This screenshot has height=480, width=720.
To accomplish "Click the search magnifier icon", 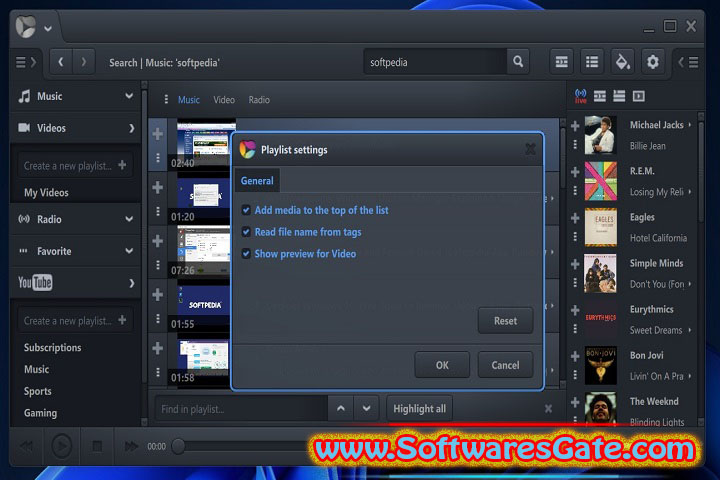I will click(518, 62).
